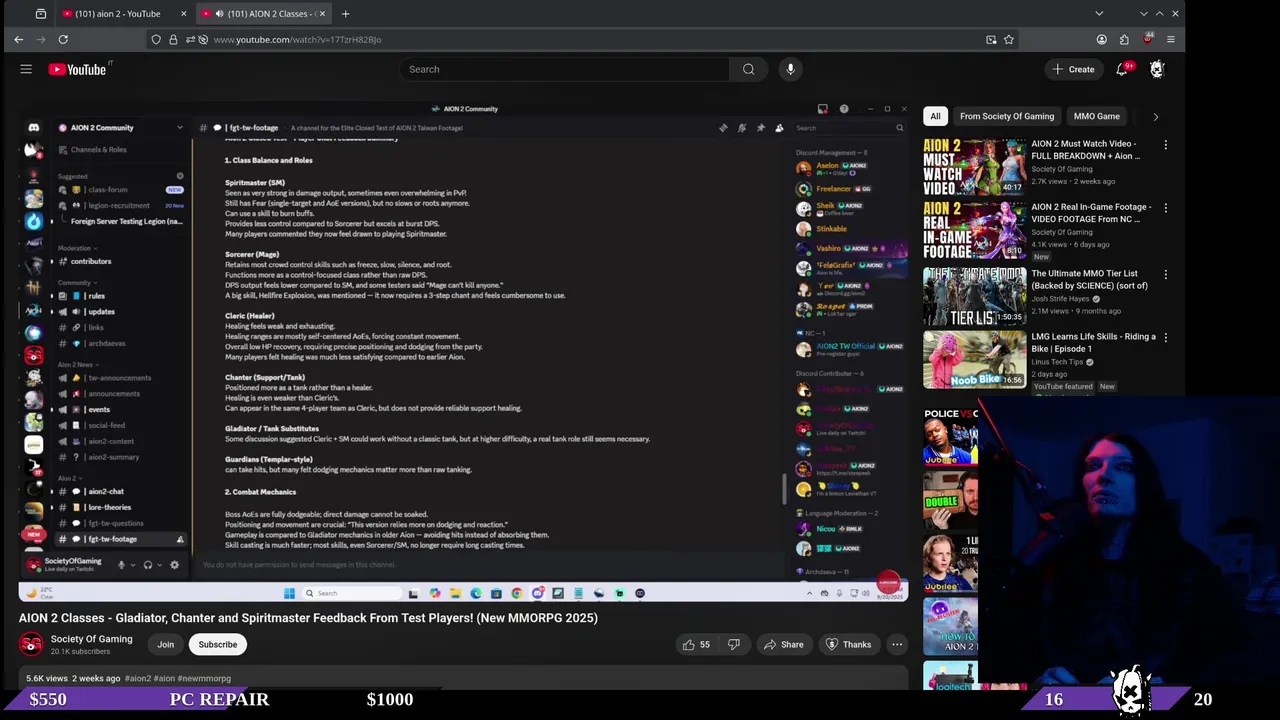This screenshot has width=1280, height=720.
Task: Reload the page in the browser toolbar
Action: click(x=63, y=39)
